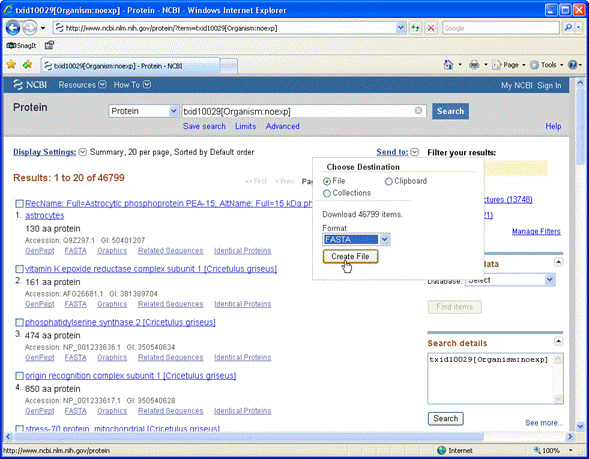Click the NCBI logo in the header
This screenshot has height=459, width=589.
[x=30, y=85]
